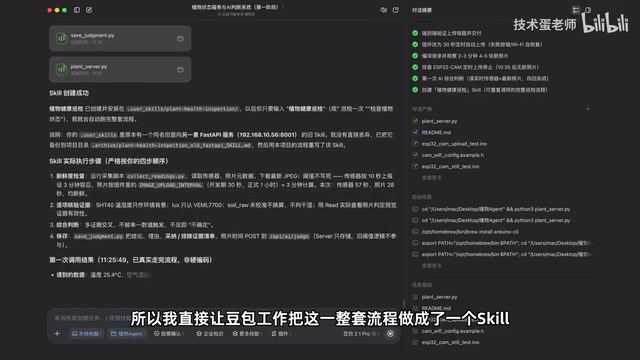This screenshot has height=360, width=640.
Task: Open esp32_cam_still_test.ino under 对话产物
Action: pos(450,166)
